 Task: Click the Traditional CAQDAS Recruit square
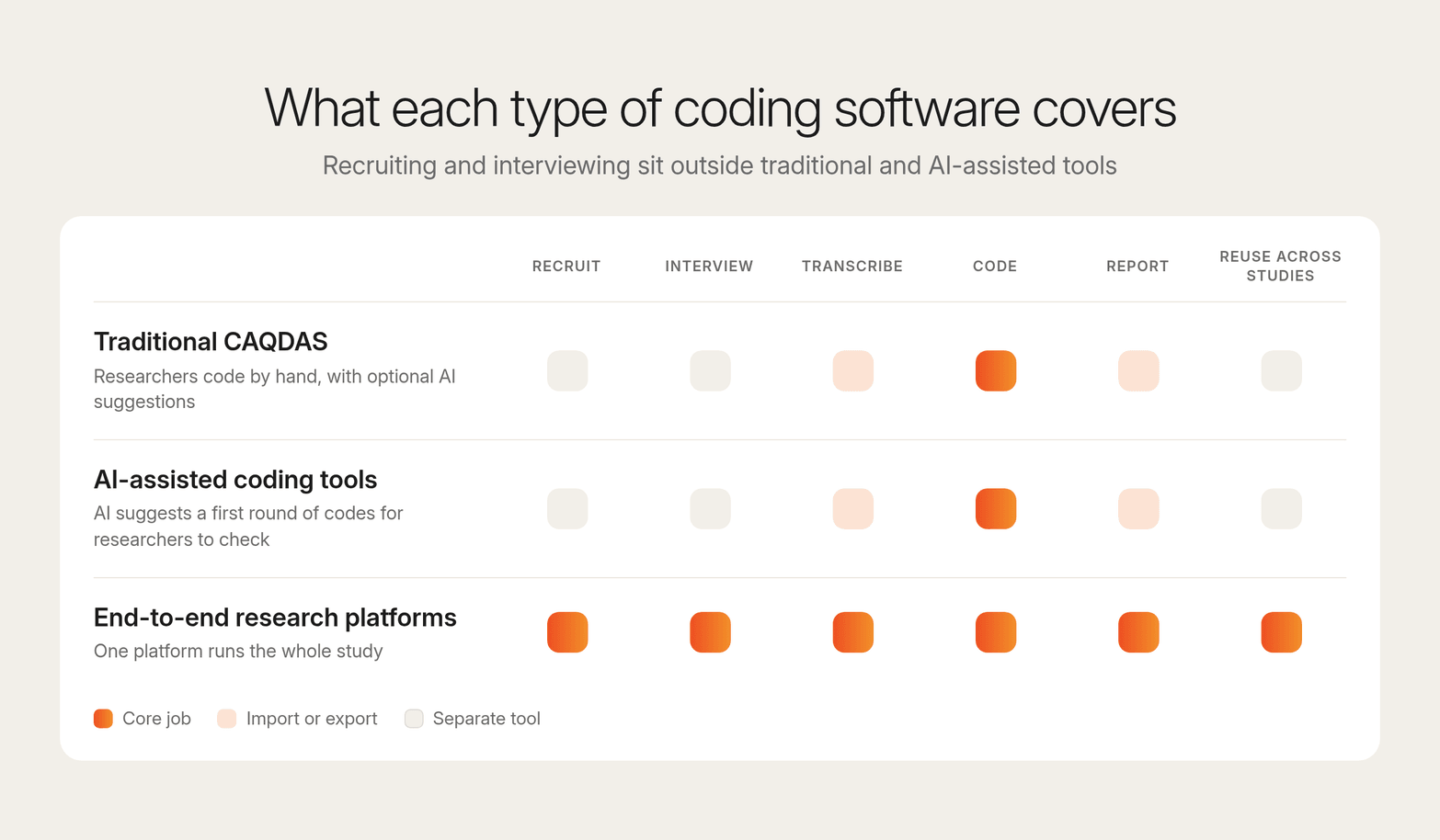[567, 370]
